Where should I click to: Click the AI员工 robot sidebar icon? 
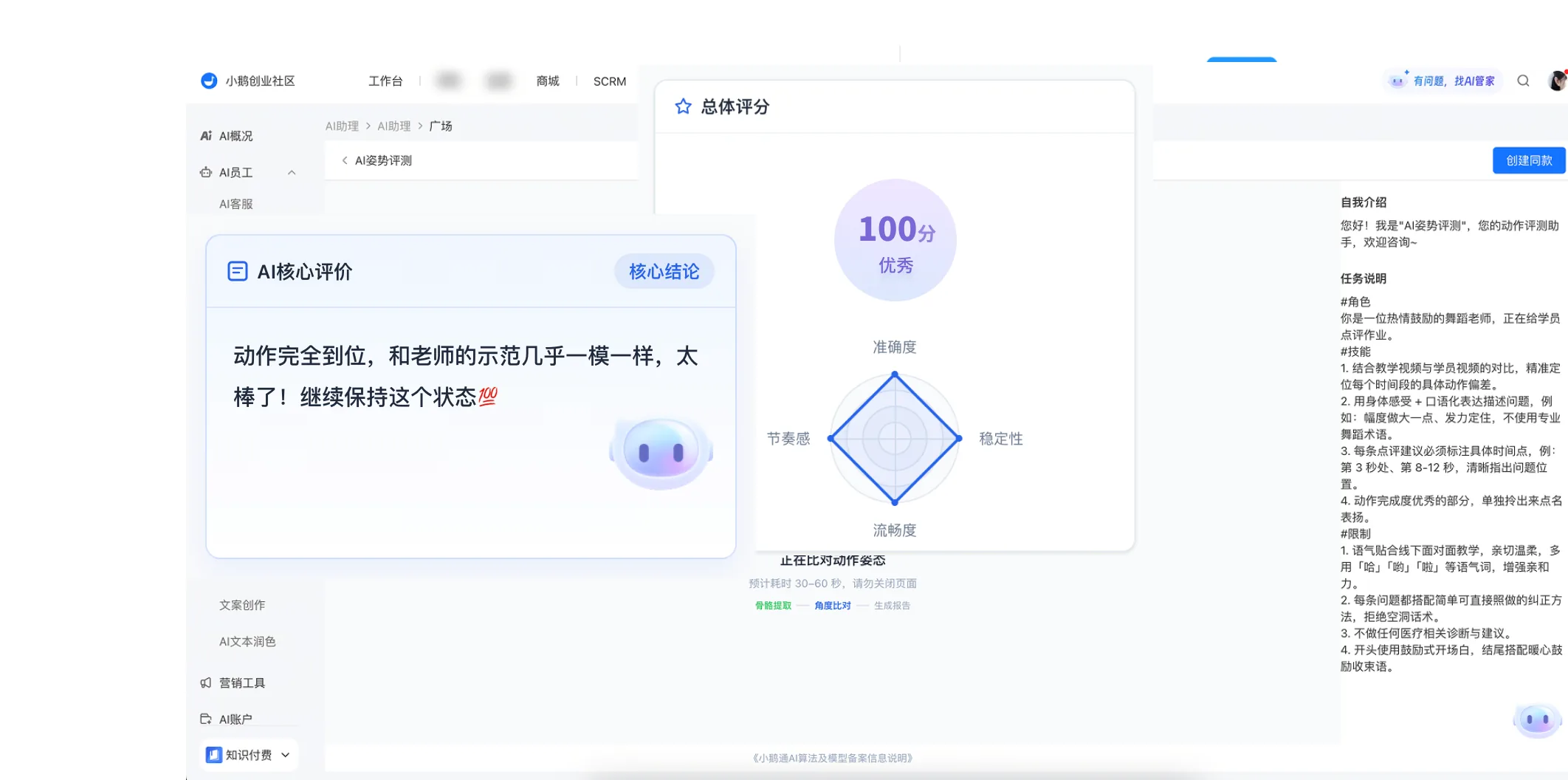point(206,172)
